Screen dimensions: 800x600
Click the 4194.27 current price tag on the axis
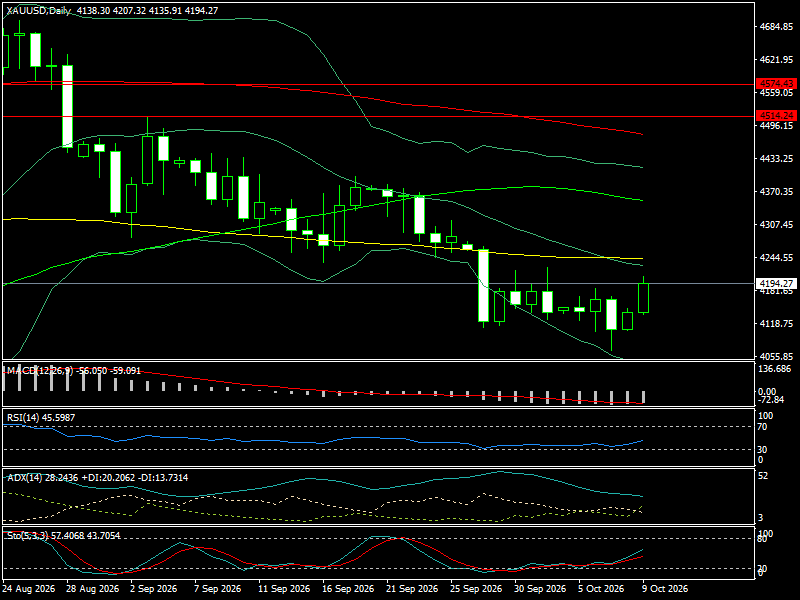tap(776, 283)
